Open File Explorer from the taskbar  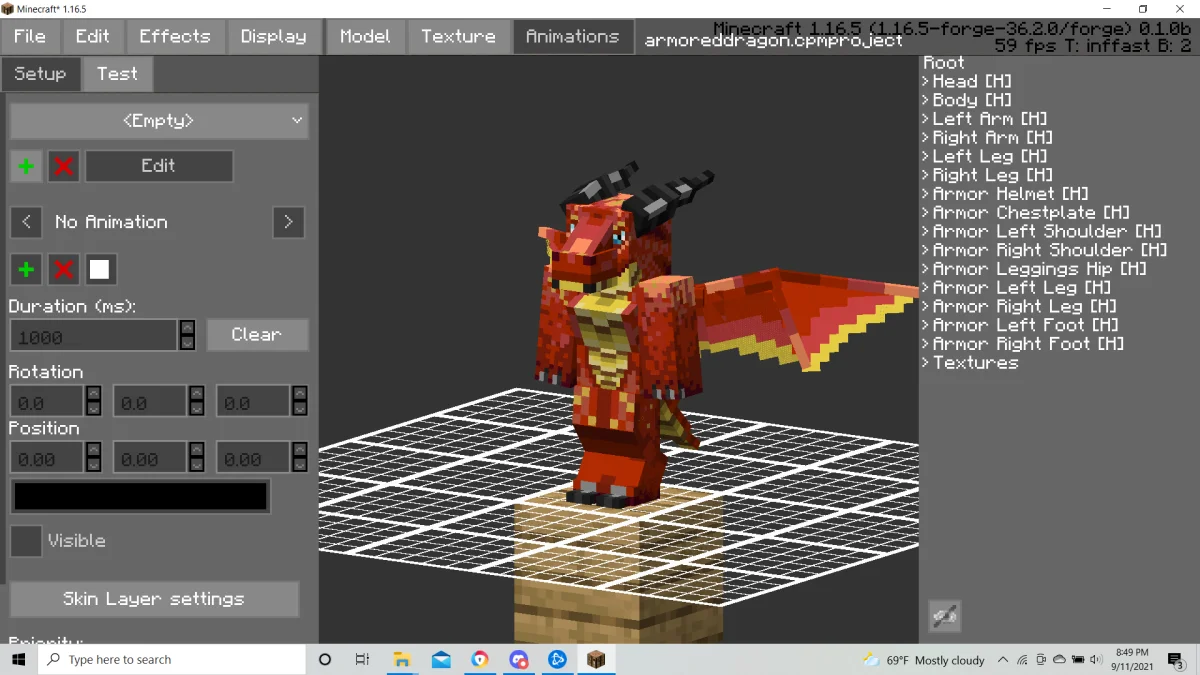[x=402, y=660]
